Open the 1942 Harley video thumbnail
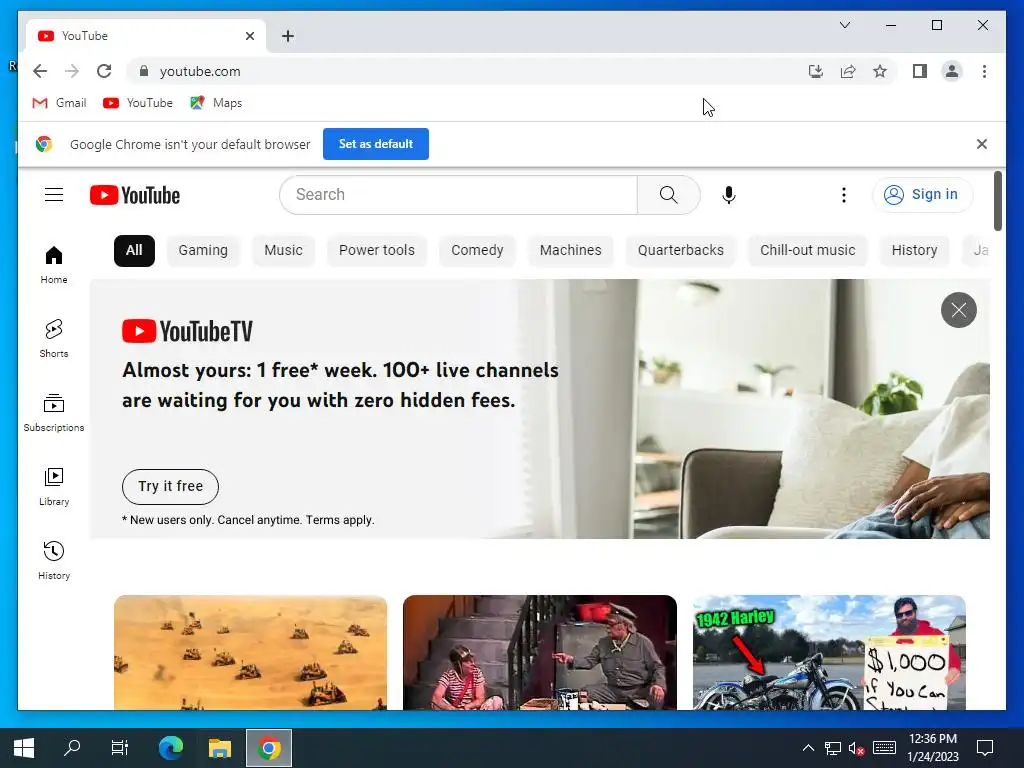The width and height of the screenshot is (1024, 768). [x=829, y=652]
